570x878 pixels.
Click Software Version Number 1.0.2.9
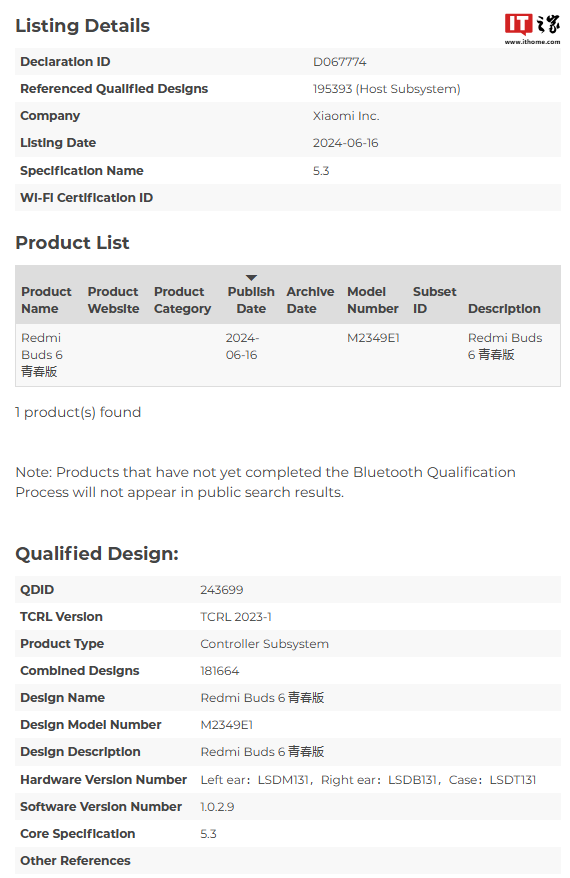217,807
